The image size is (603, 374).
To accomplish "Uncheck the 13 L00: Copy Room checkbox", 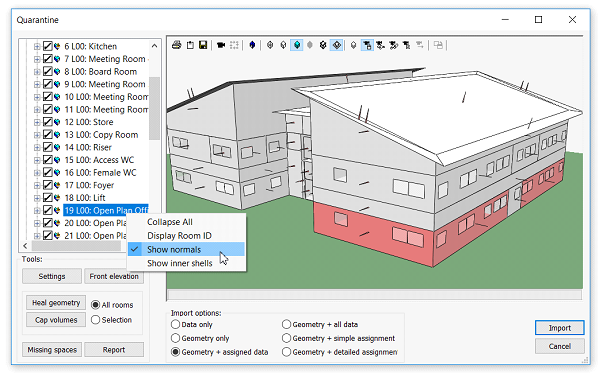I will point(47,135).
